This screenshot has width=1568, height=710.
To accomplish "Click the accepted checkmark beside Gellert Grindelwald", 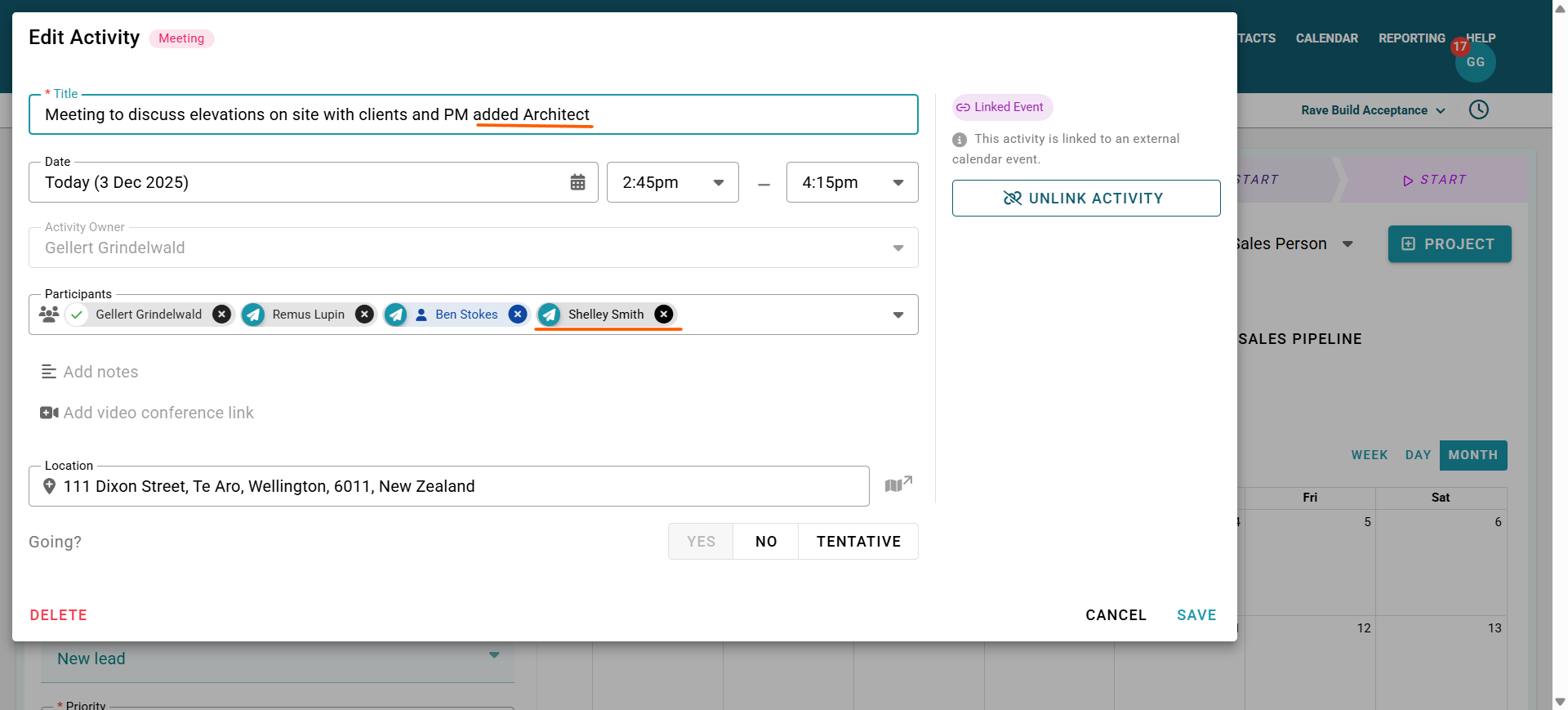I will (77, 315).
